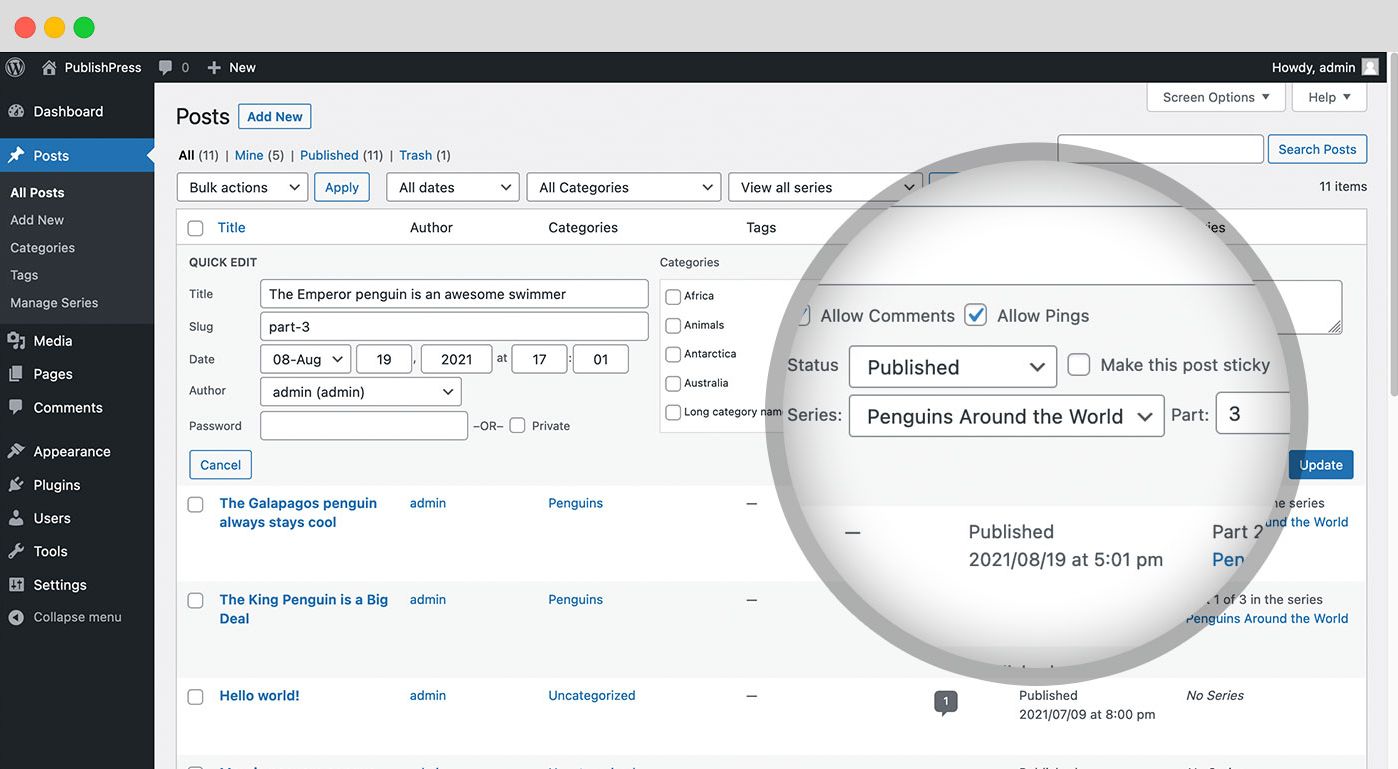Screen dimensions: 1398x769
Task: Enable the Make this post sticky checkbox
Action: tap(1078, 364)
